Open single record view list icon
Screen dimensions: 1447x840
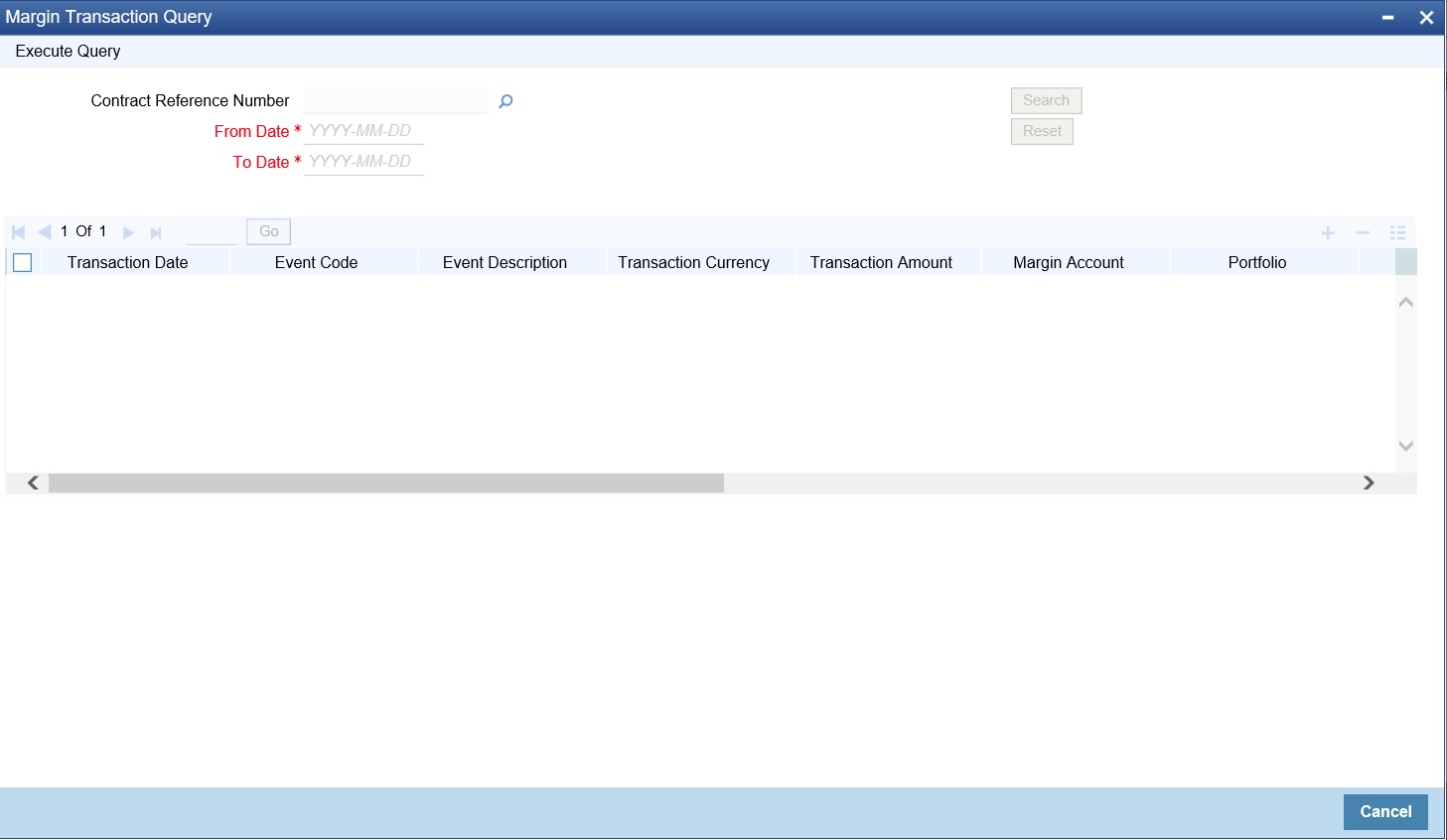point(1397,232)
